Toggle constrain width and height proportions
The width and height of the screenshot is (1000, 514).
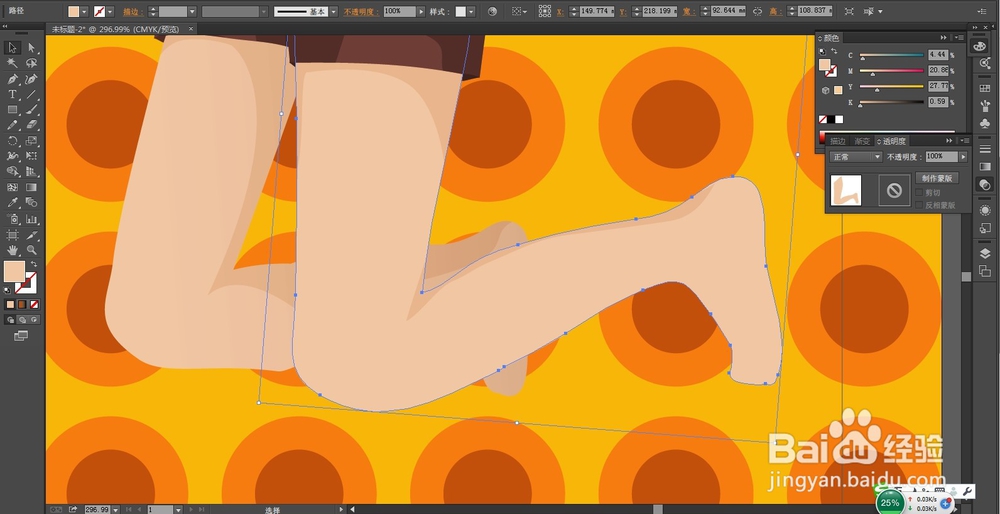pyautogui.click(x=757, y=11)
